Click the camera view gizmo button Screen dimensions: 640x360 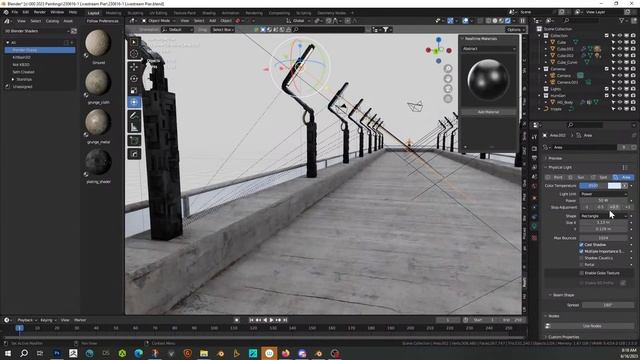tap(448, 89)
